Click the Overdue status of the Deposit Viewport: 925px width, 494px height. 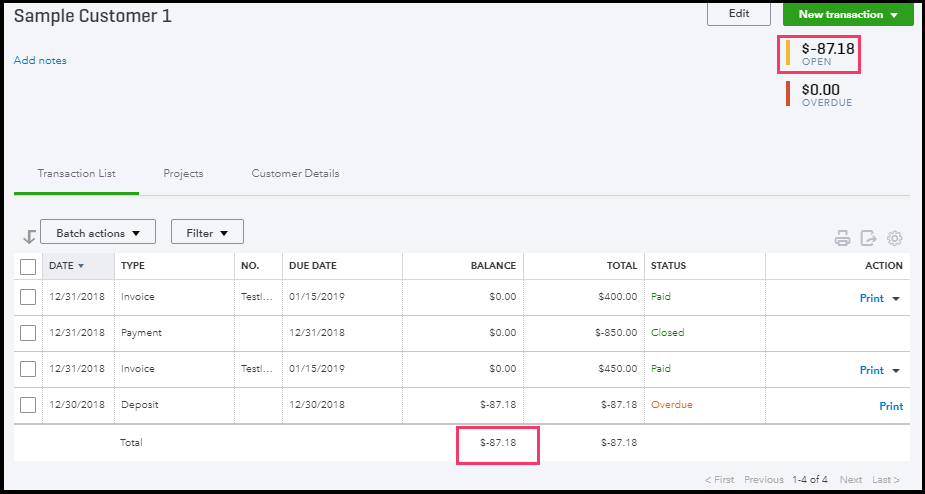tap(671, 405)
